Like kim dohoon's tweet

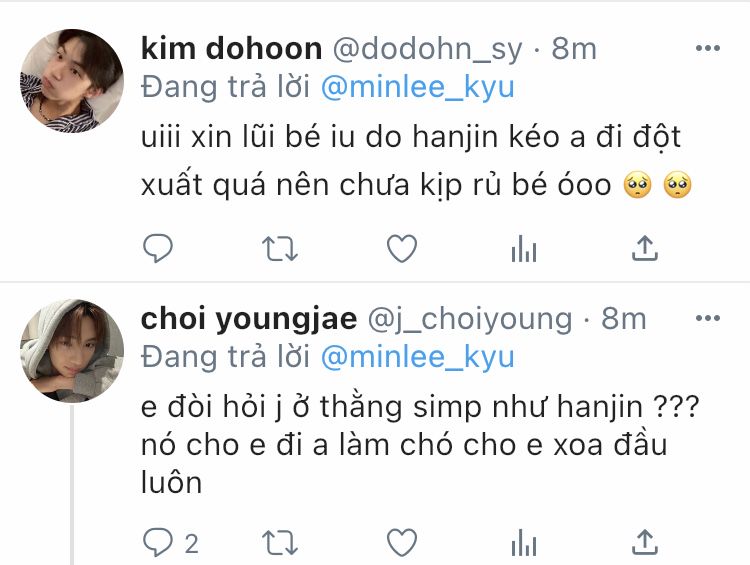[402, 248]
